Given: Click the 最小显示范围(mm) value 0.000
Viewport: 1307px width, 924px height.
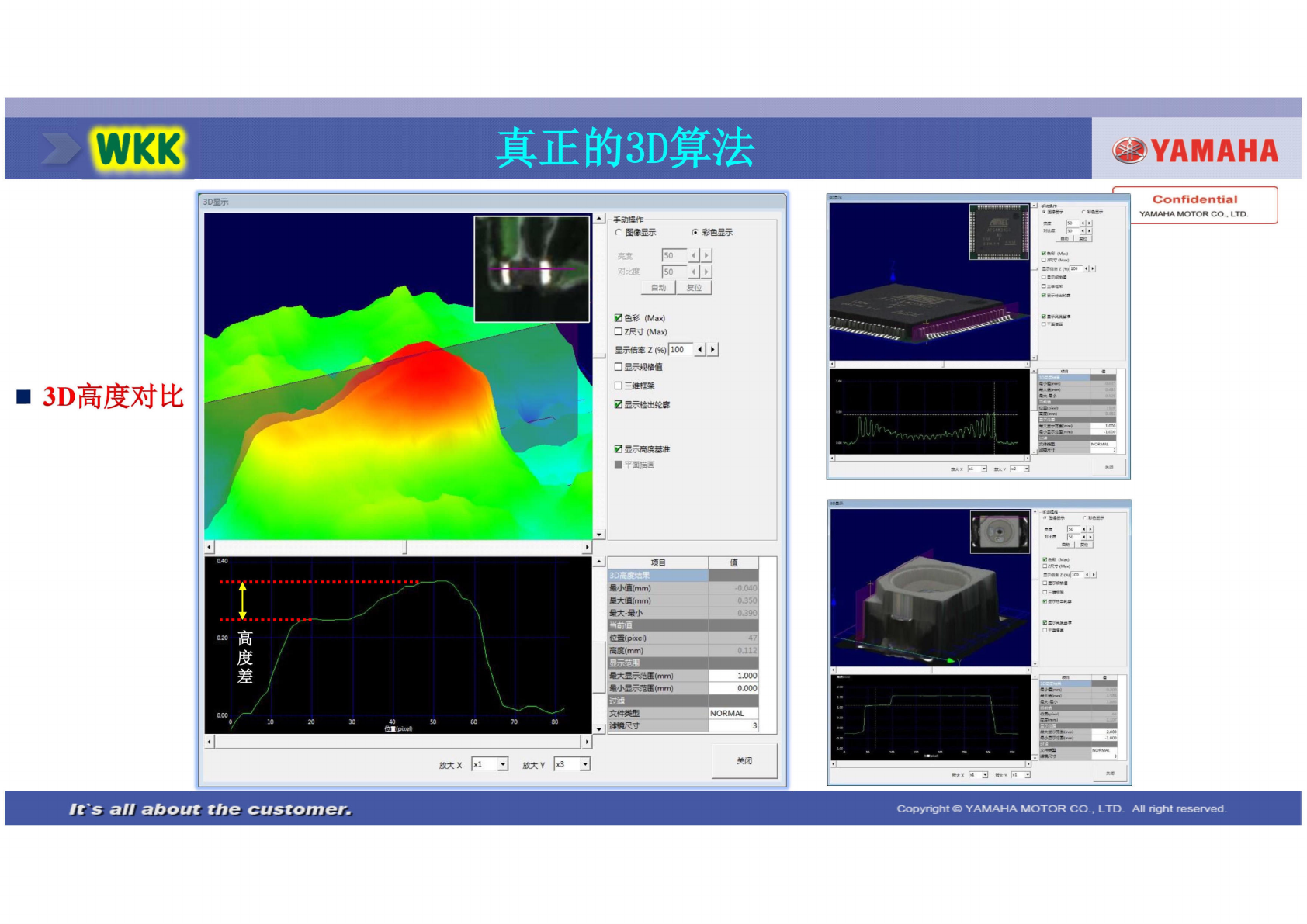Looking at the screenshot, I should (x=733, y=688).
